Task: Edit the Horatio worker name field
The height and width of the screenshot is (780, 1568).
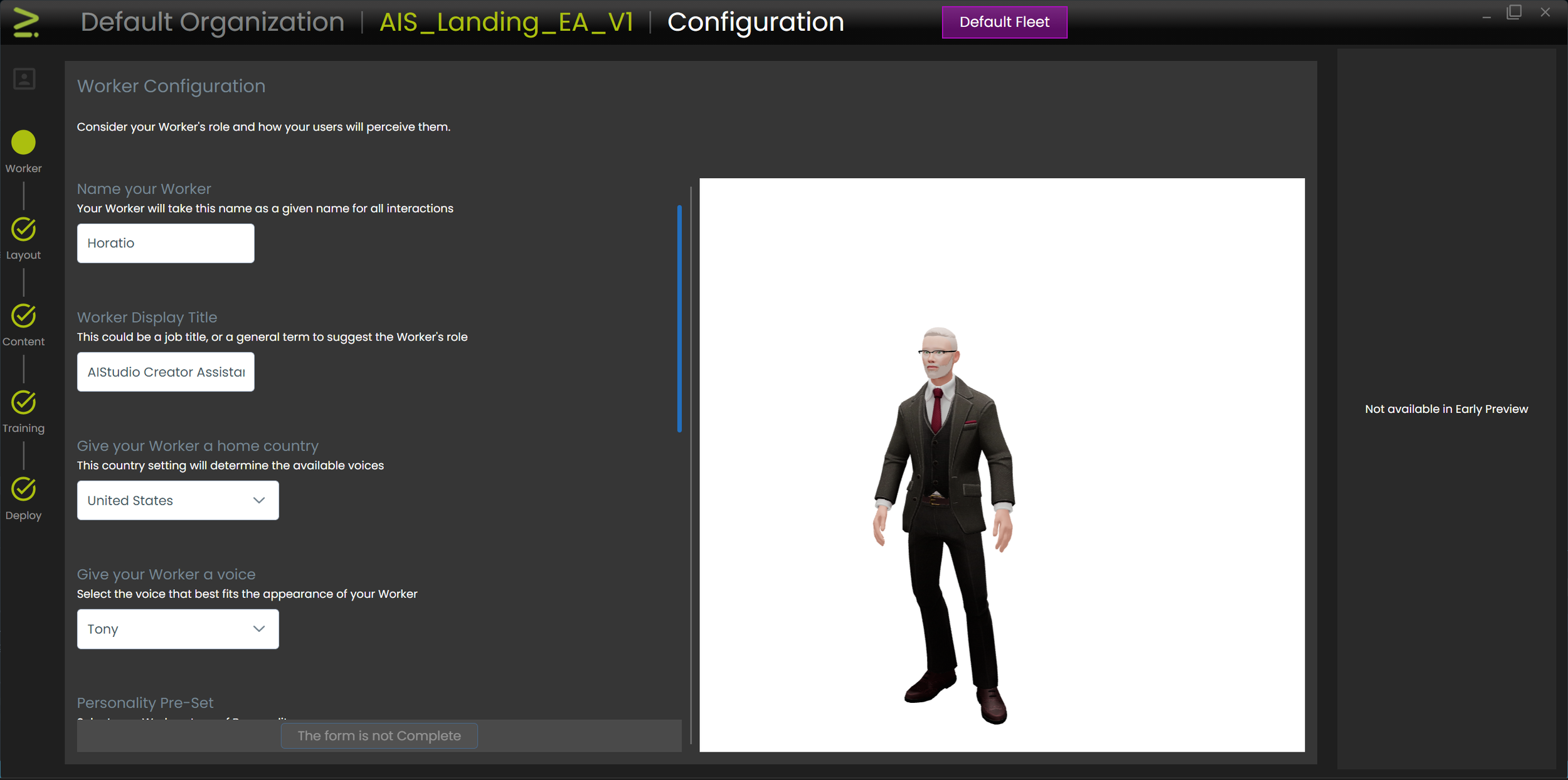Action: (166, 243)
